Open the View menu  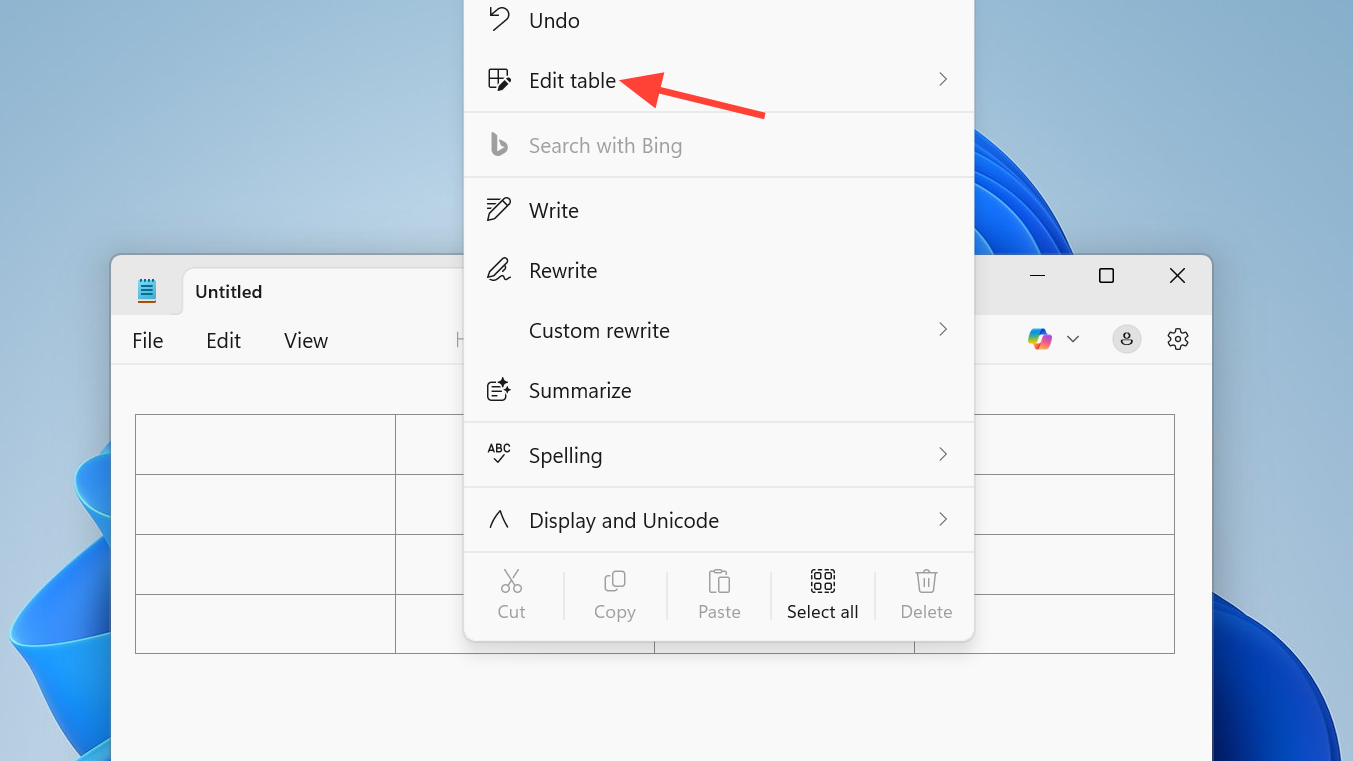click(305, 341)
